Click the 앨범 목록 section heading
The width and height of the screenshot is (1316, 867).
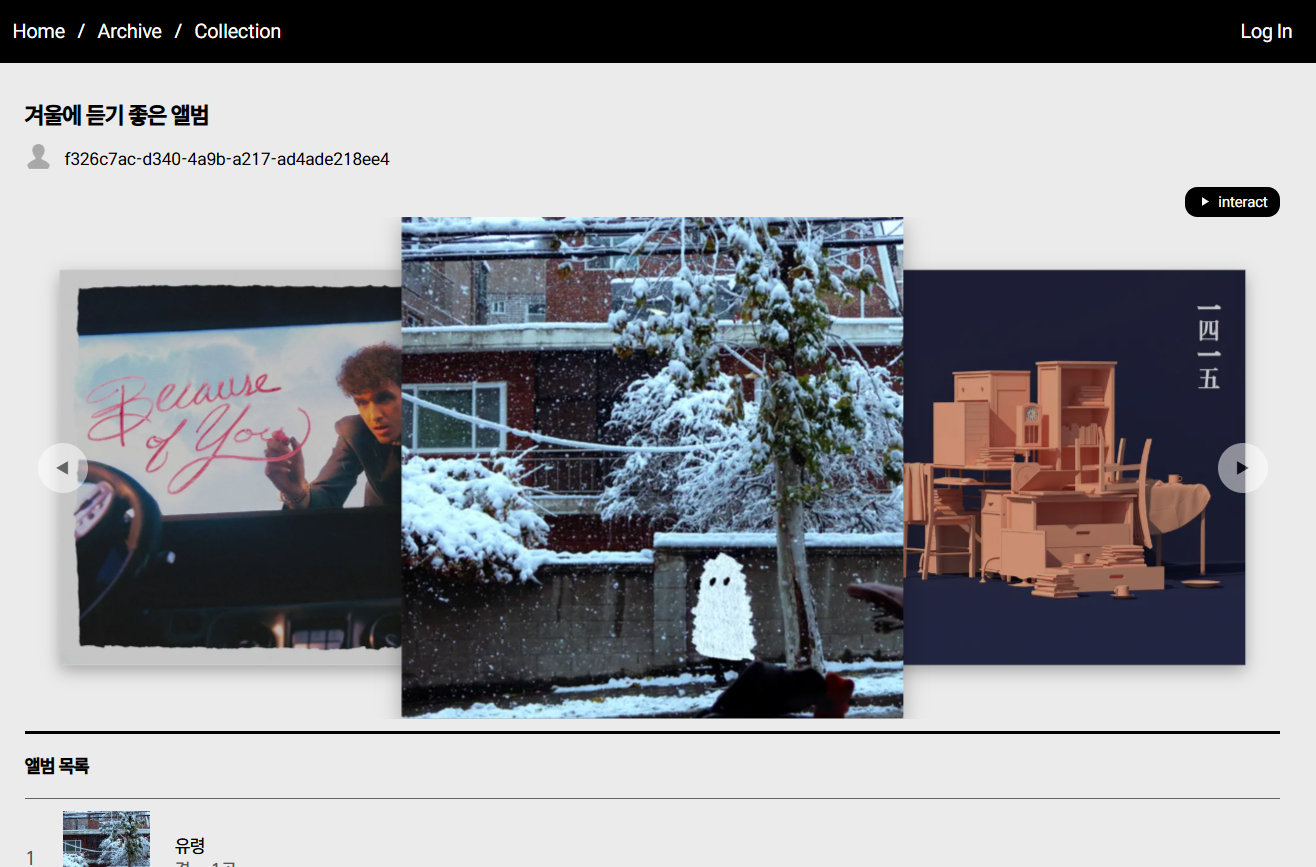click(57, 766)
